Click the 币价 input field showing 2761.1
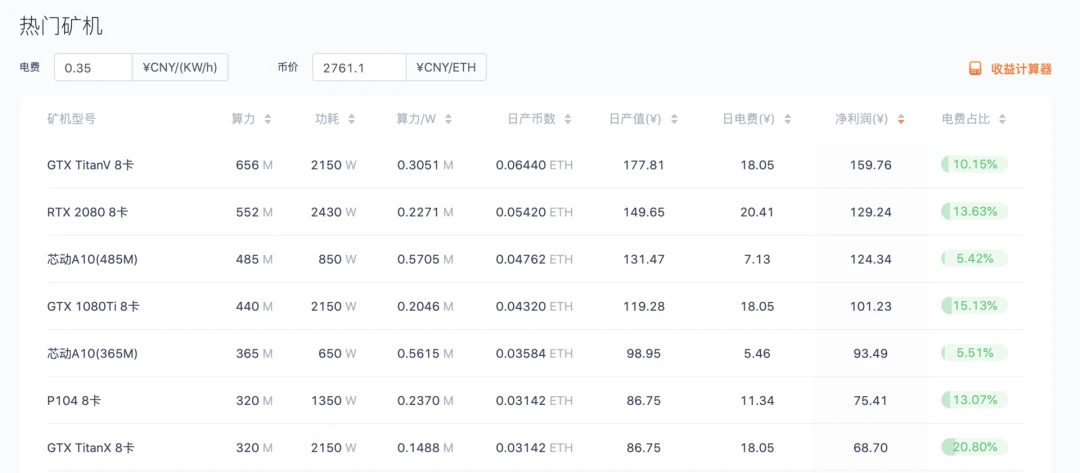The image size is (1080, 473). [x=359, y=67]
